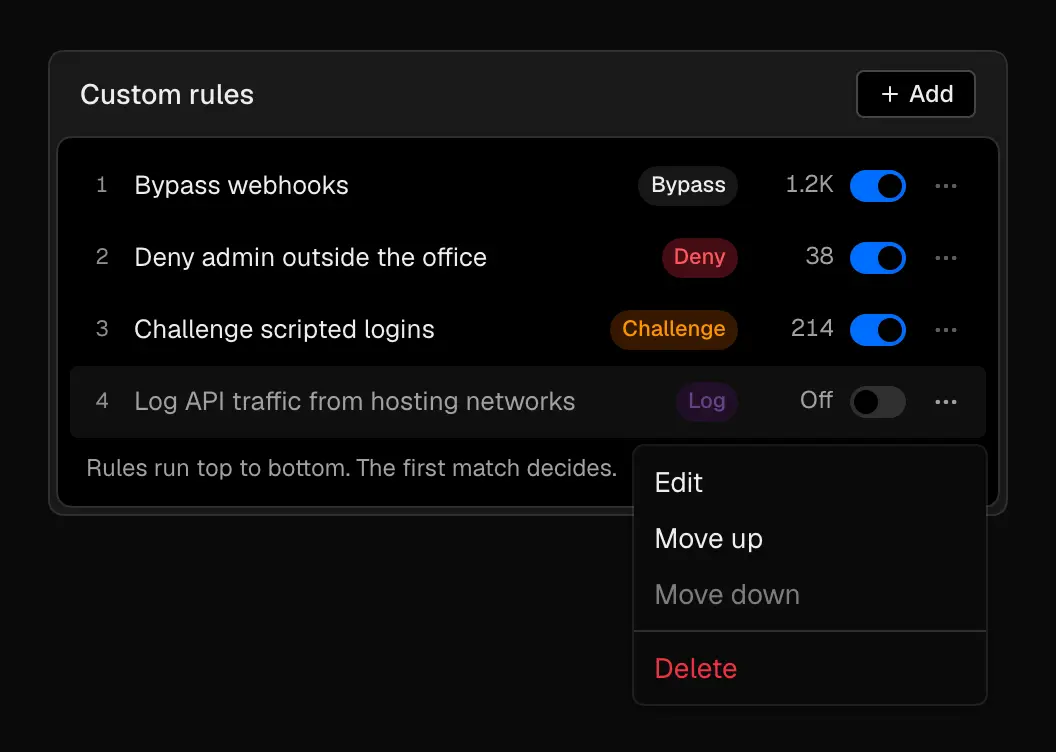Viewport: 1056px width, 752px height.
Task: Click the 1.2K hit count
Action: tap(810, 184)
